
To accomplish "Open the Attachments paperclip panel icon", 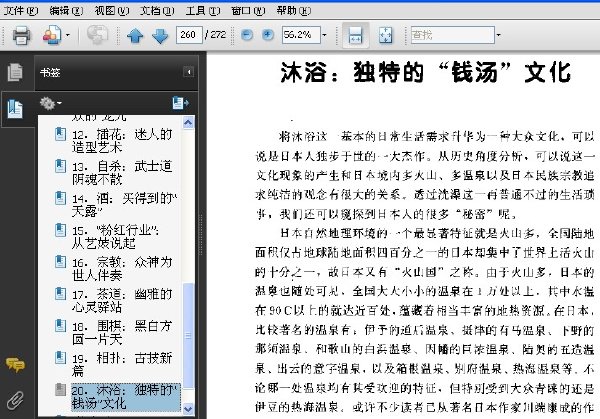I will pyautogui.click(x=15, y=400).
